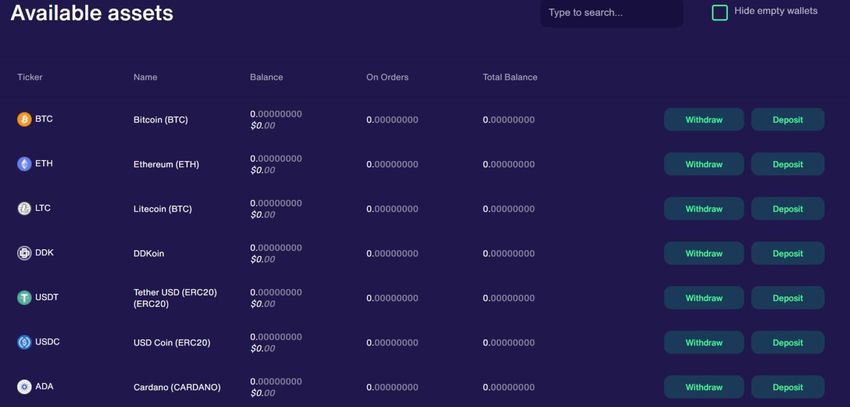The height and width of the screenshot is (407, 850).
Task: Withdraw from the BTC wallet
Action: pyautogui.click(x=704, y=120)
